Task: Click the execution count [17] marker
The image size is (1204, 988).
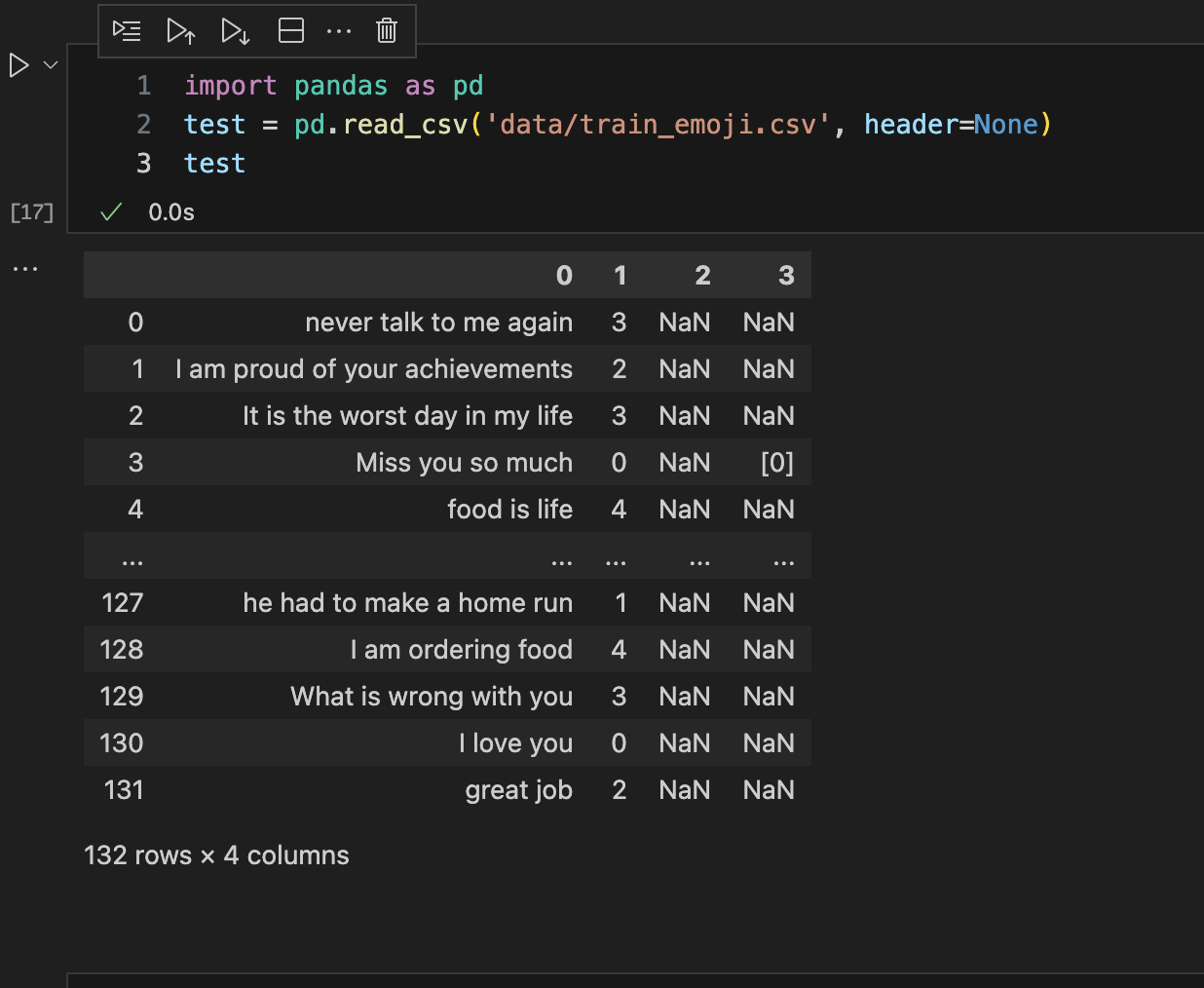Action: click(31, 211)
